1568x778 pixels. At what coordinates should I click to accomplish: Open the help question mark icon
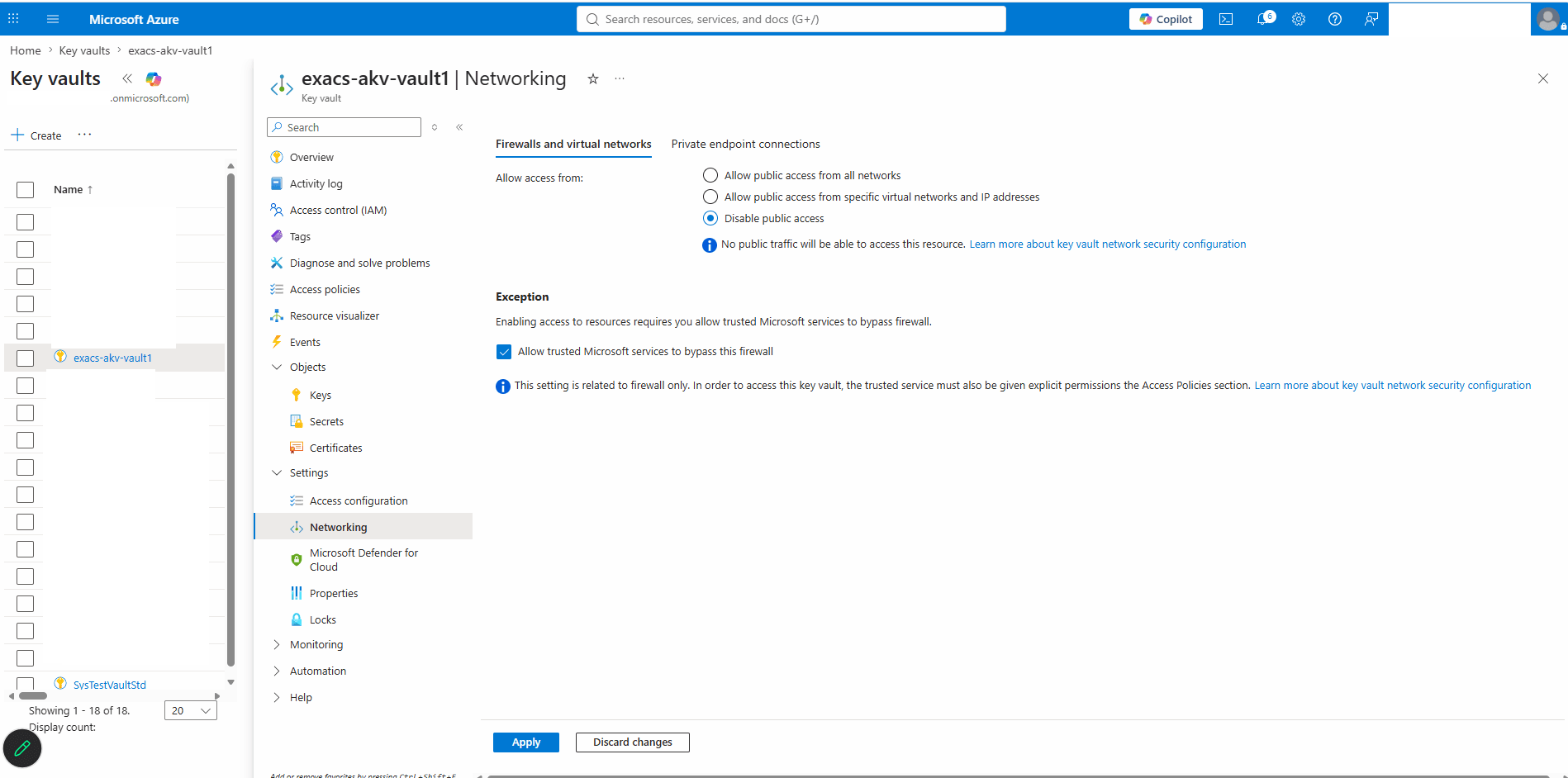(x=1335, y=19)
